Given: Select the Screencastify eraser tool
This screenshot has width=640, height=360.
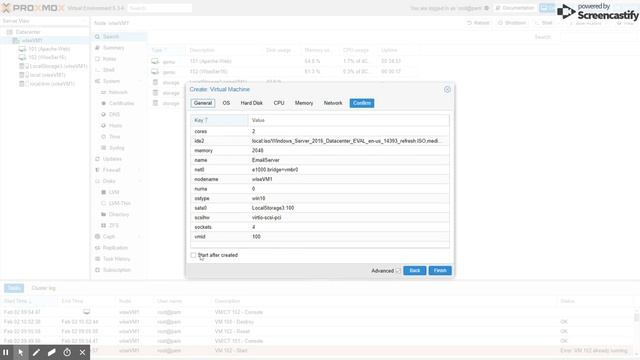Looking at the screenshot, I should click(51, 352).
